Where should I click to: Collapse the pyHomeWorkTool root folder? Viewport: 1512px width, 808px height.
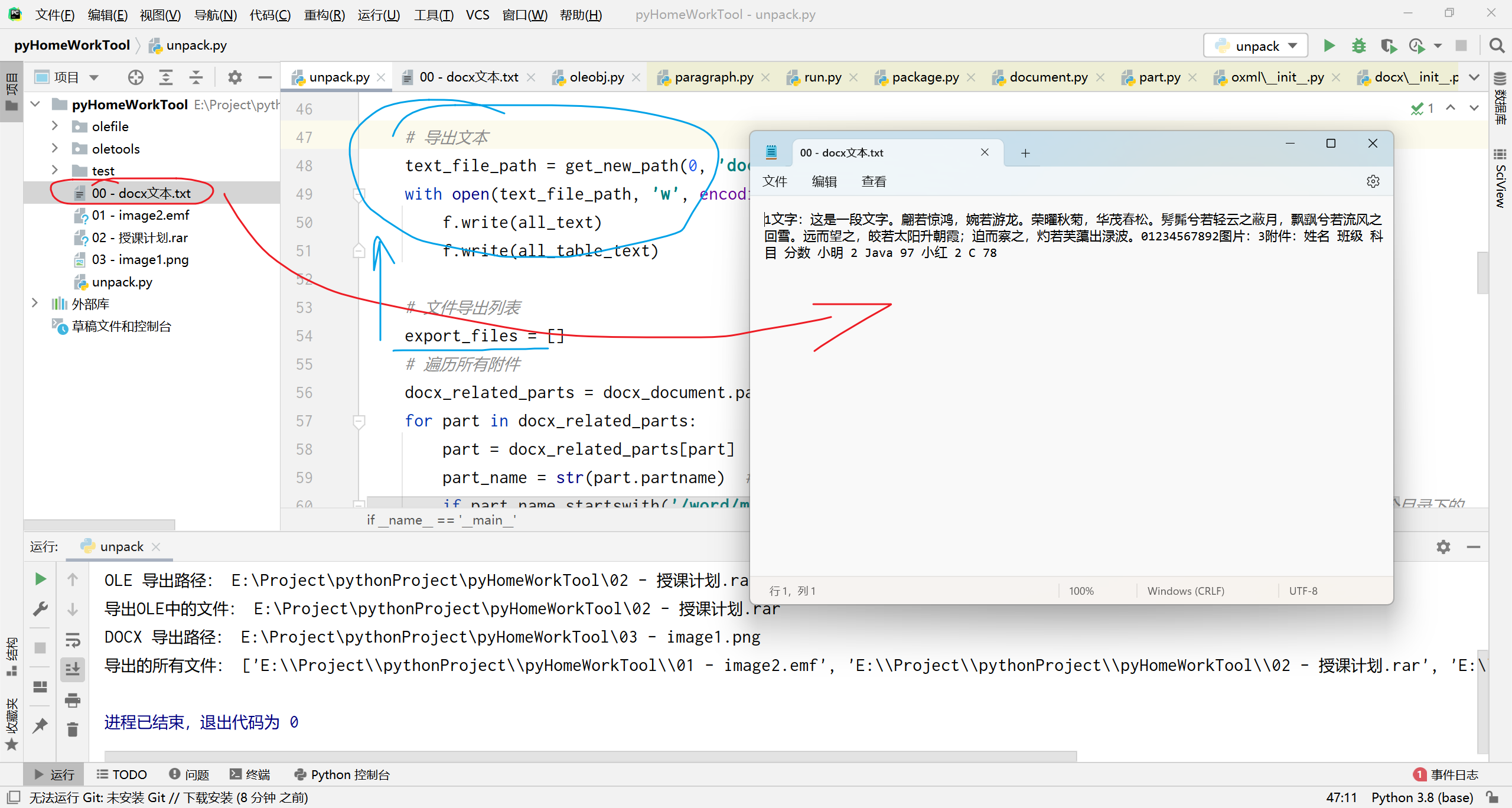pyautogui.click(x=35, y=104)
